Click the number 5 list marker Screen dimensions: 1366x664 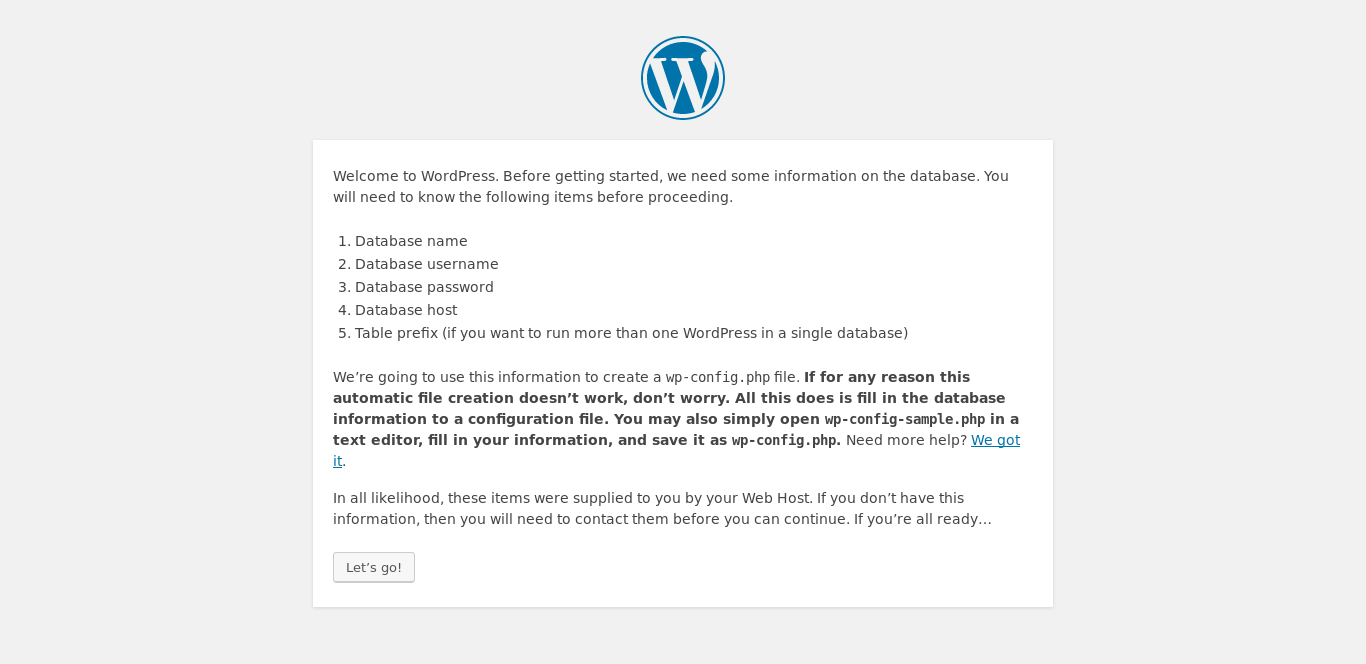[344, 333]
